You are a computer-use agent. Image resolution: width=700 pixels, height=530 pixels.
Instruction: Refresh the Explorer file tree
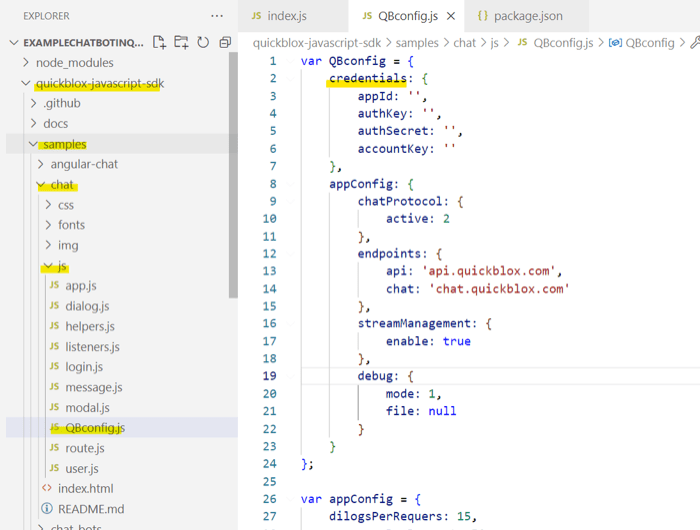click(203, 42)
